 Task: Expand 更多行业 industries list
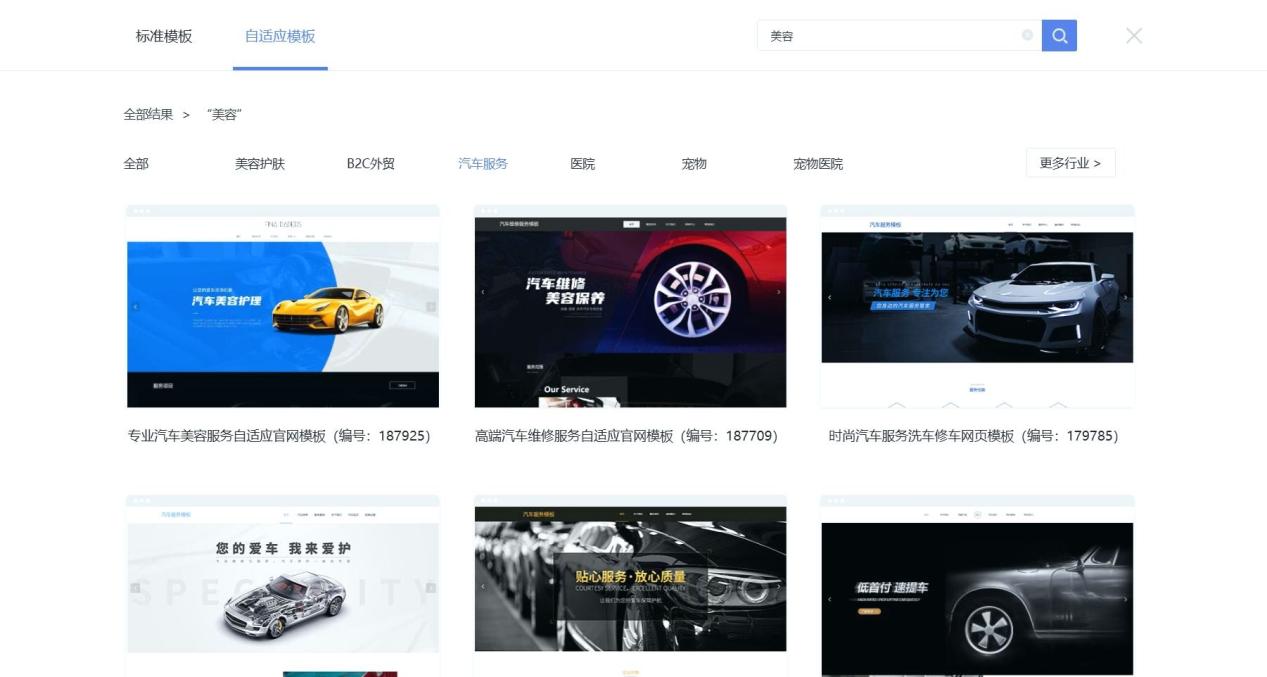click(1070, 163)
